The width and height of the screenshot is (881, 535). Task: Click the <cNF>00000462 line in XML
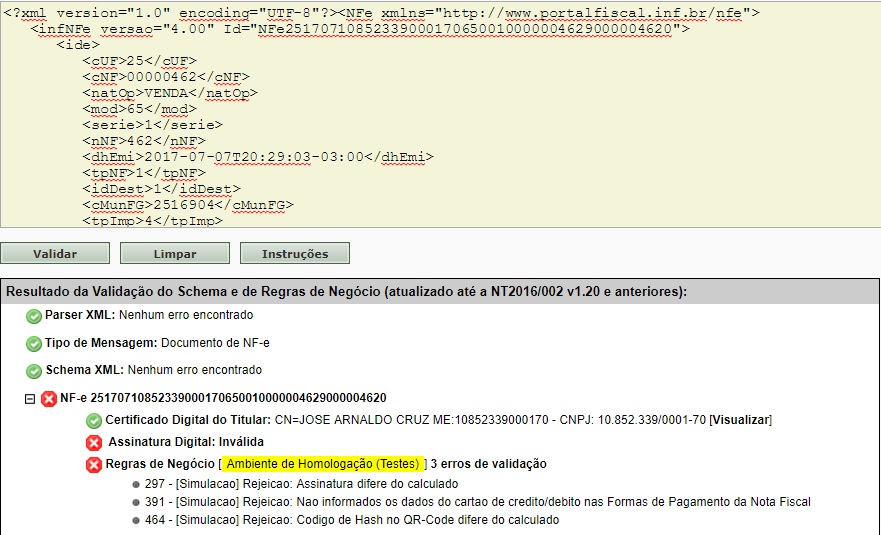point(166,76)
